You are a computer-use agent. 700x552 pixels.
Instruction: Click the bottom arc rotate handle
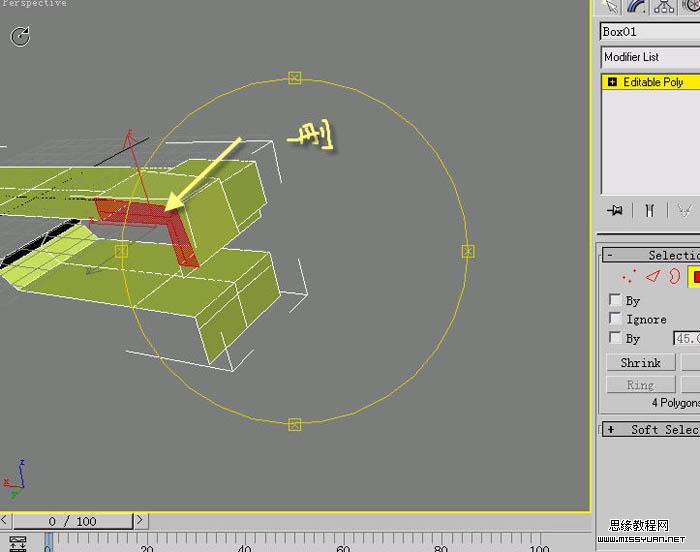pyautogui.click(x=295, y=424)
